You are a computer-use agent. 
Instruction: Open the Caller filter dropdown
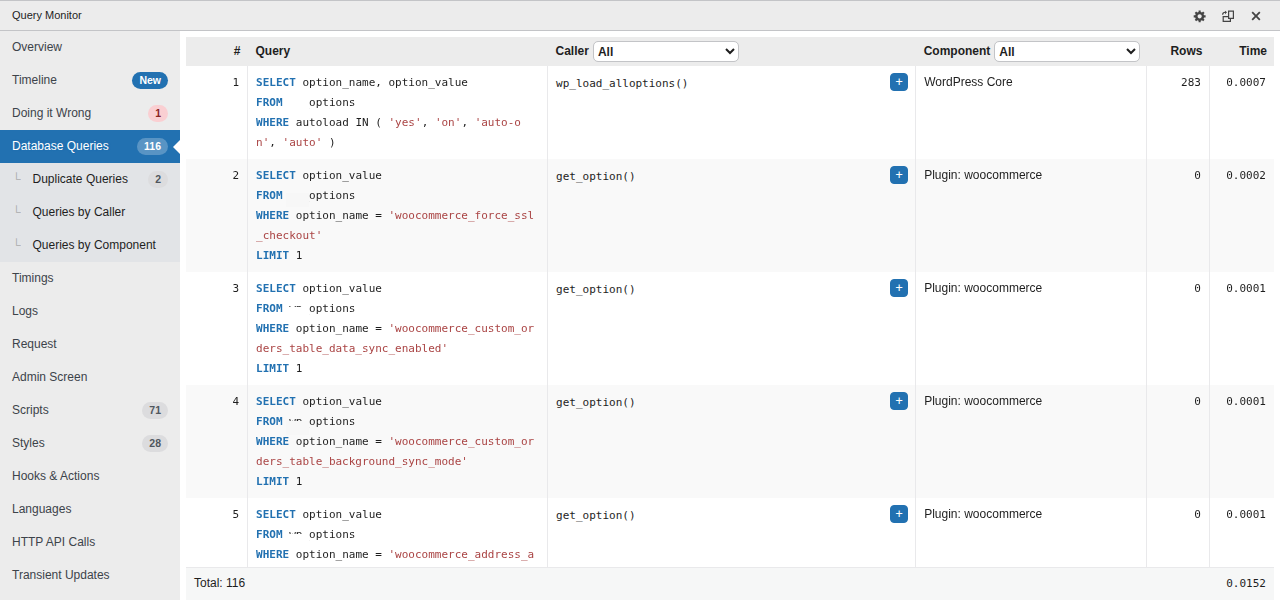coord(666,51)
